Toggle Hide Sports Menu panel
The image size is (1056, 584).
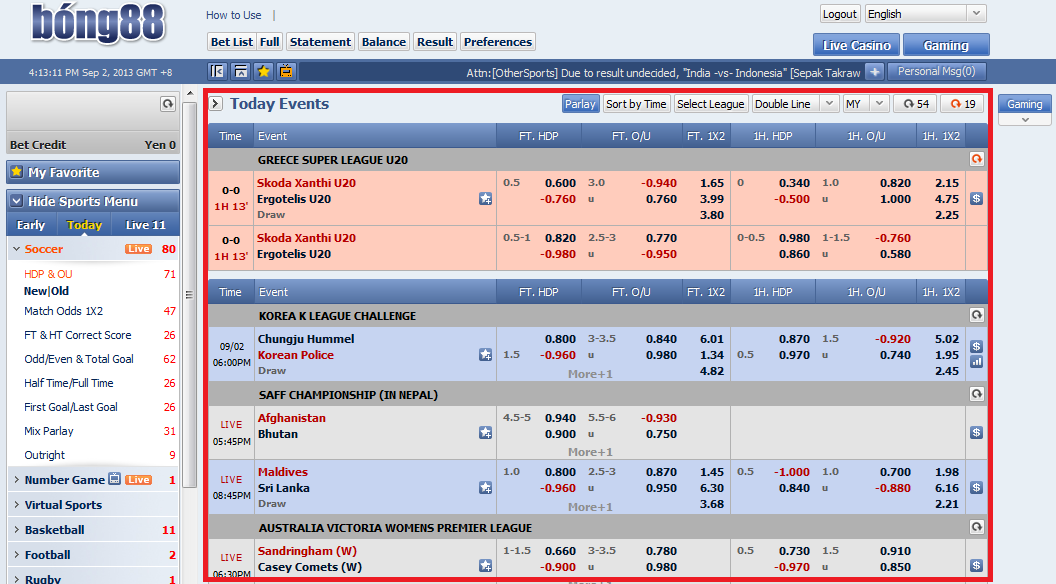(x=93, y=201)
